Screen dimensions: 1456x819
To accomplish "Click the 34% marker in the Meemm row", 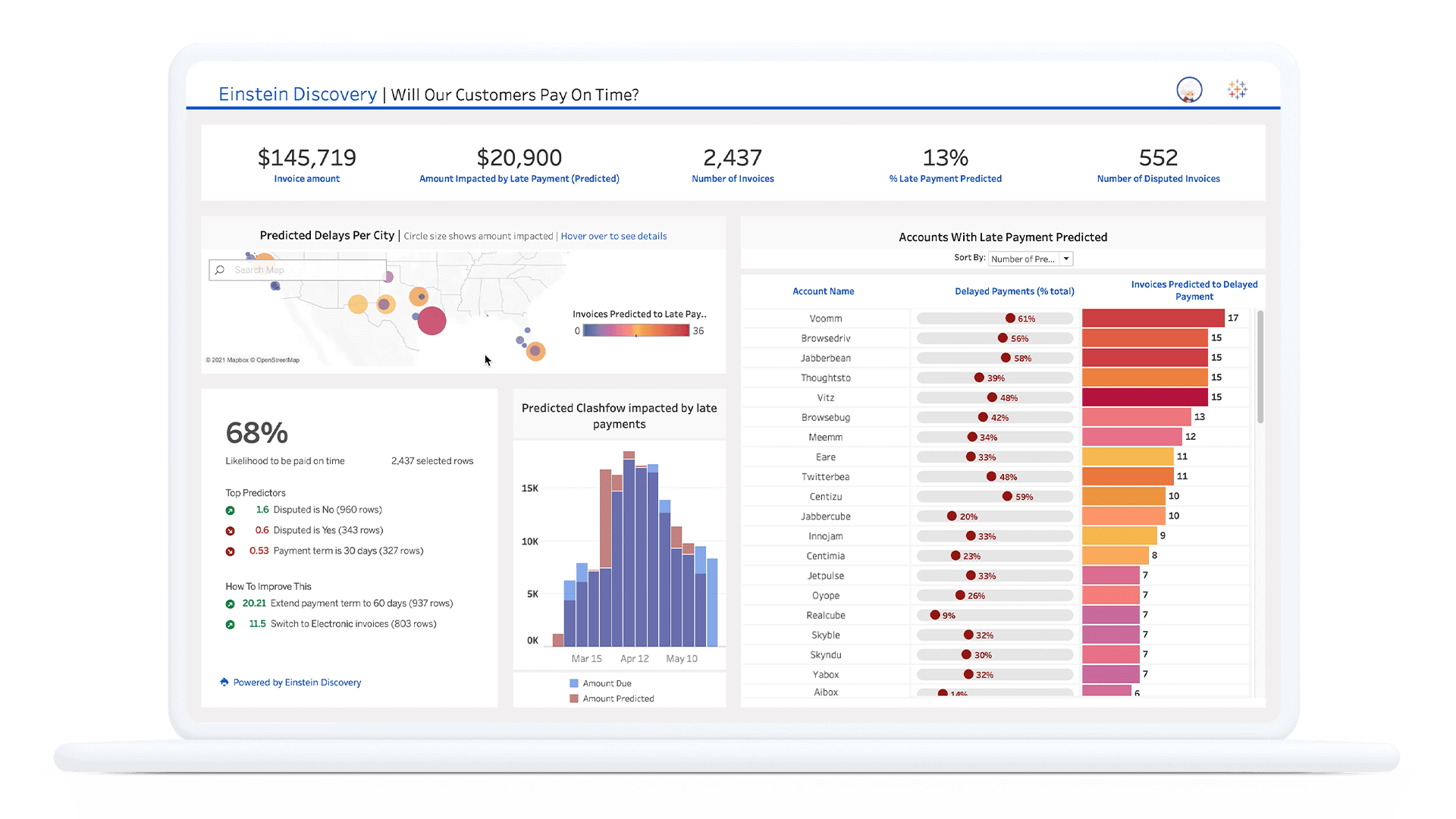I will (x=972, y=437).
